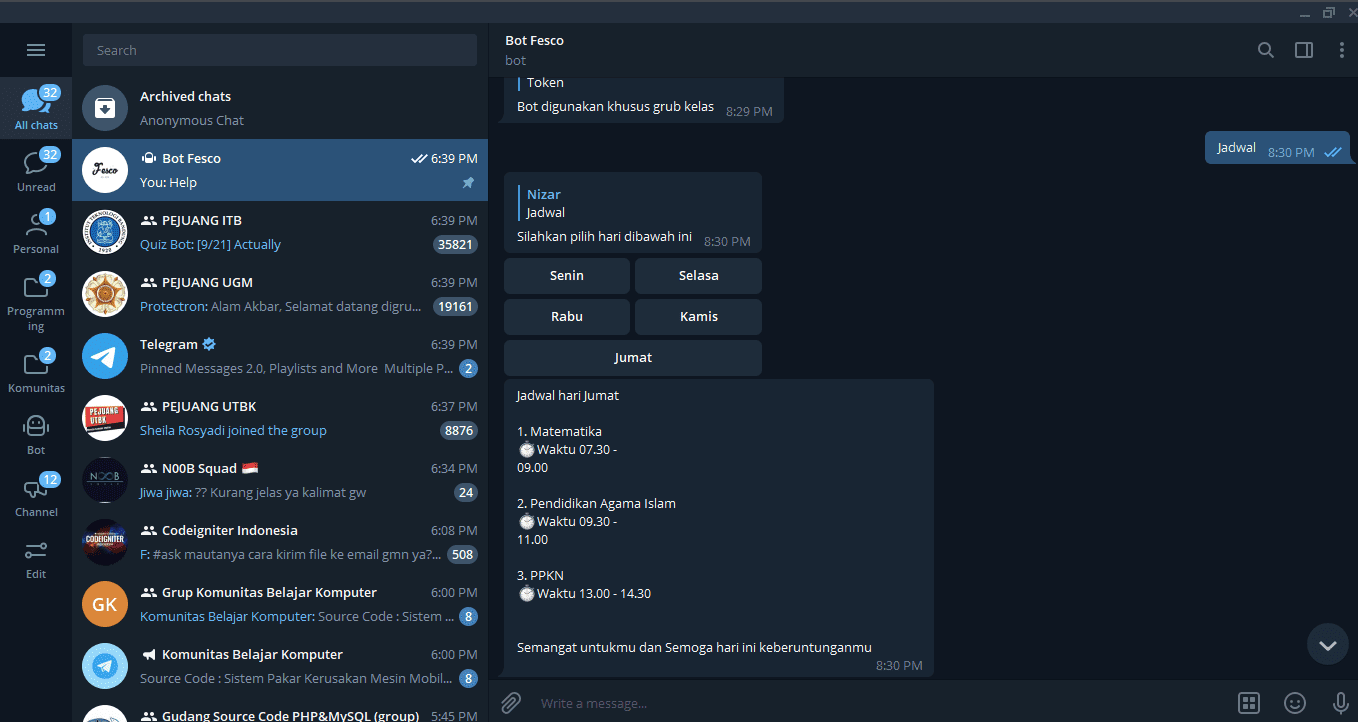Click the 35821 unread badge
This screenshot has width=1358, height=722.
click(456, 245)
